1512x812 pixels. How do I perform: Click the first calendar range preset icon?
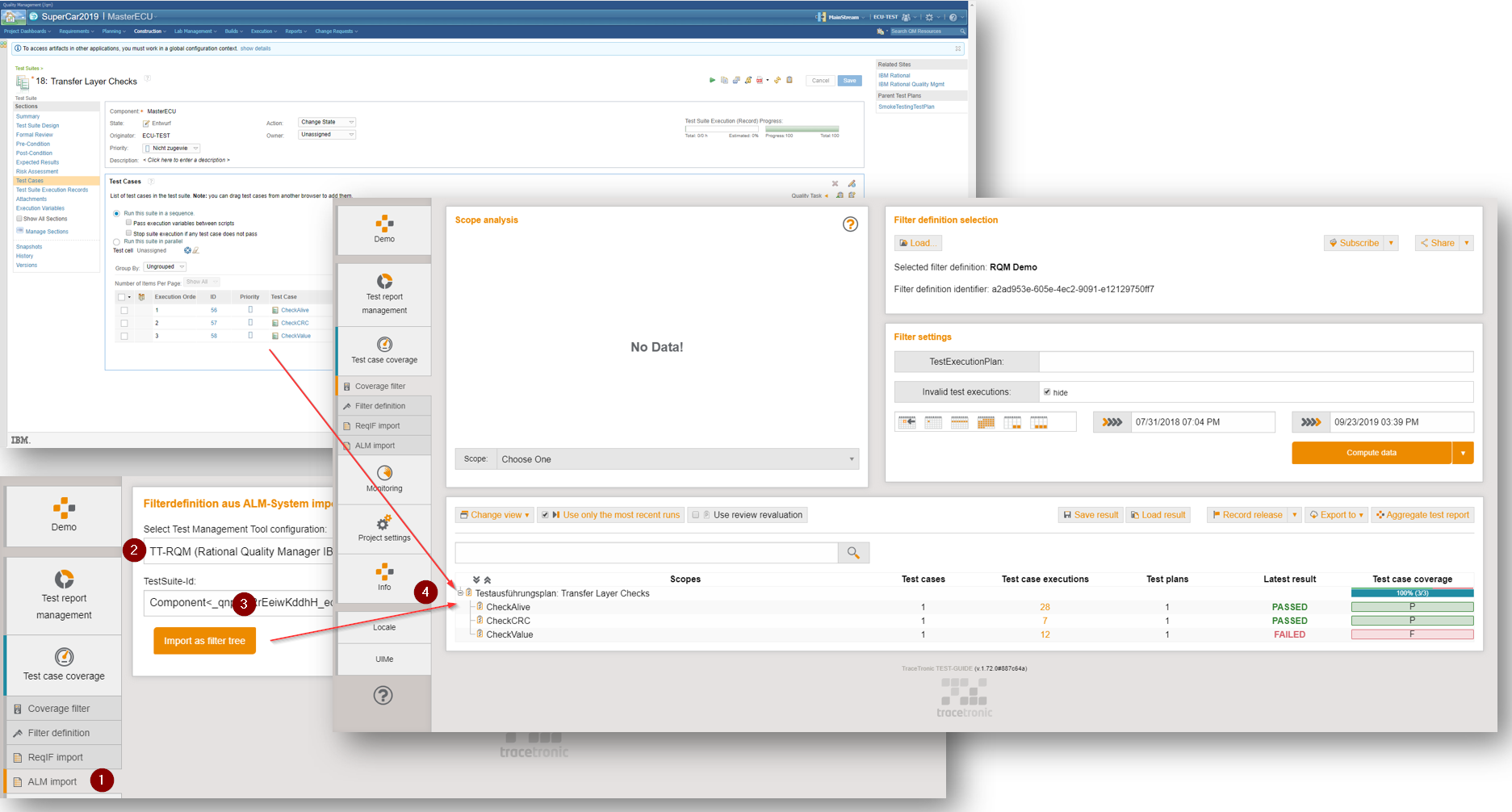tap(907, 422)
